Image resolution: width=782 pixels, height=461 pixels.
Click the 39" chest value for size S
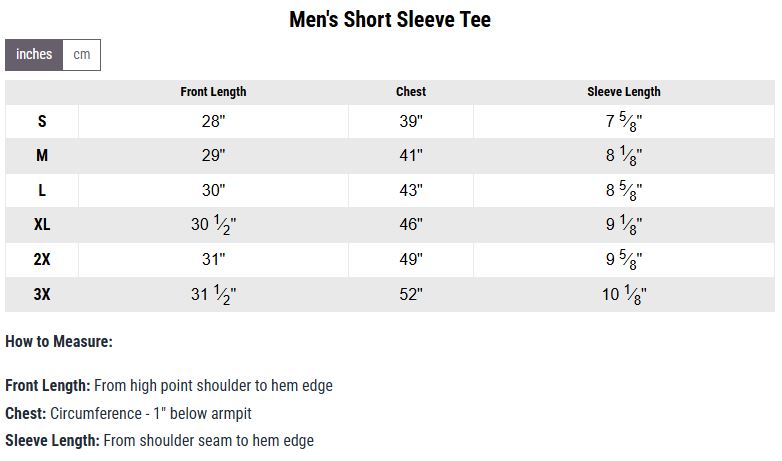point(411,122)
